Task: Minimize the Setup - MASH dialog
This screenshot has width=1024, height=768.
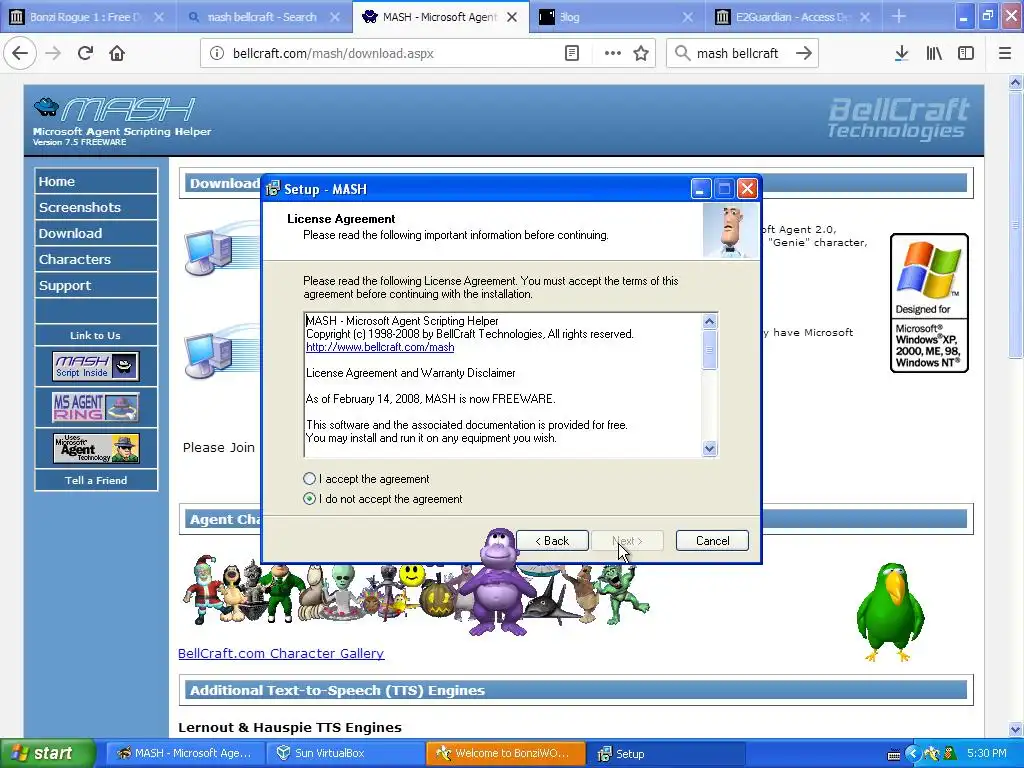Action: point(700,189)
